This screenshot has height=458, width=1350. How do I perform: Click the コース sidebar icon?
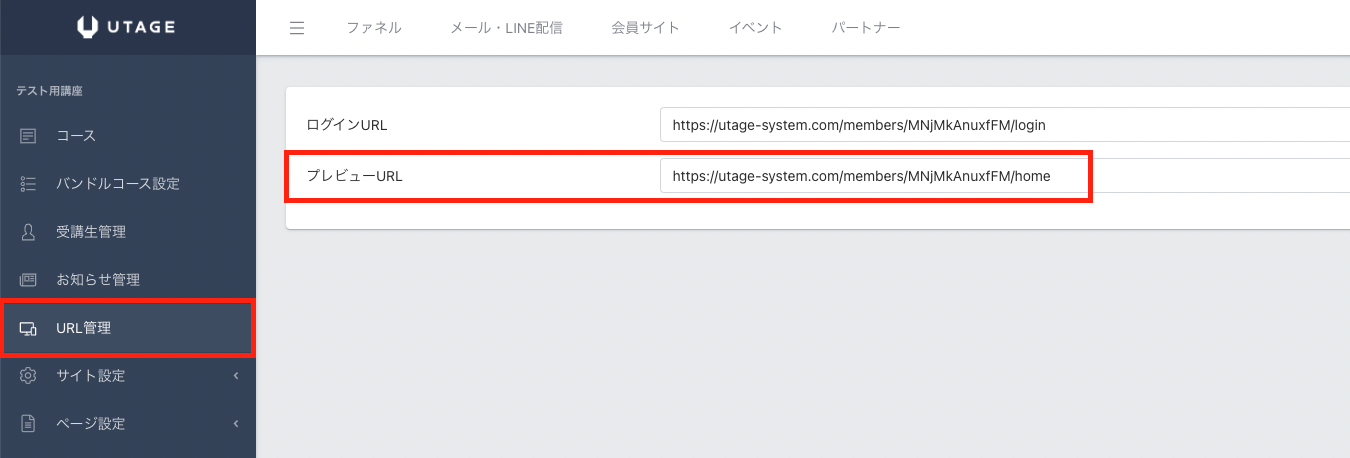(28, 135)
